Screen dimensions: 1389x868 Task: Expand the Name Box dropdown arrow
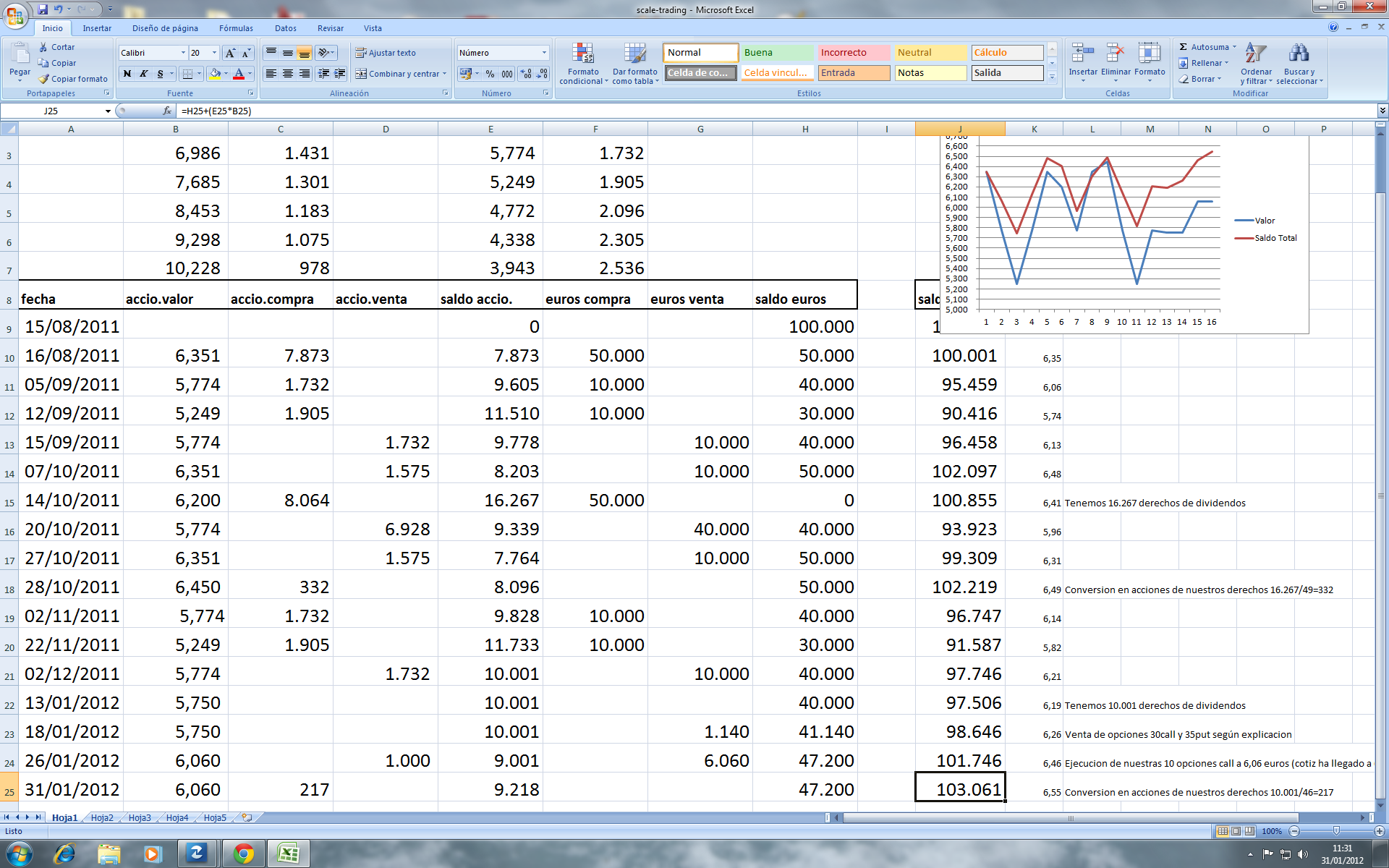point(108,111)
